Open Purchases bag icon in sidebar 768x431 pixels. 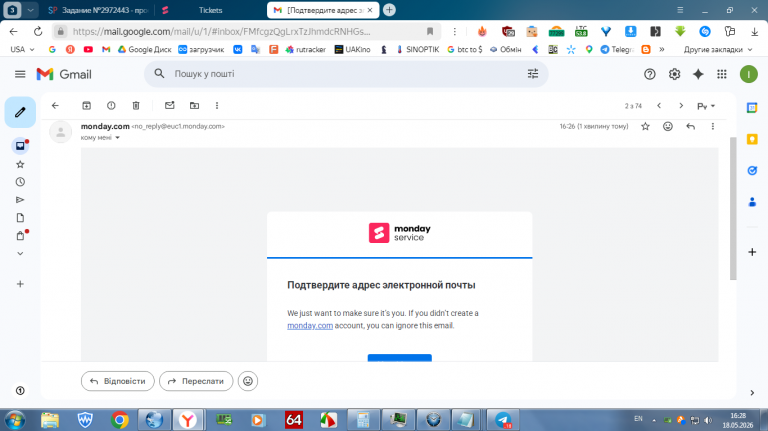point(20,236)
